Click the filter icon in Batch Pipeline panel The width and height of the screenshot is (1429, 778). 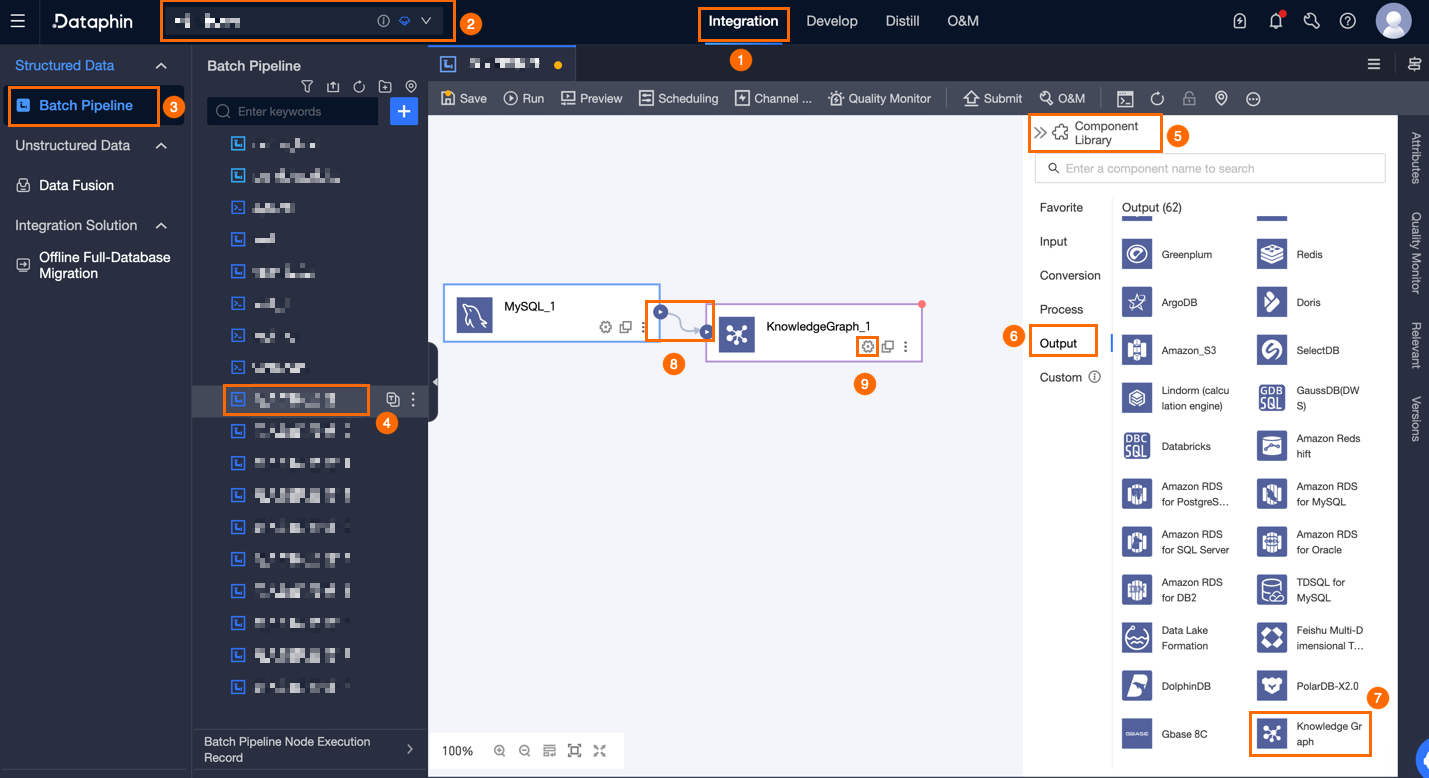point(307,87)
